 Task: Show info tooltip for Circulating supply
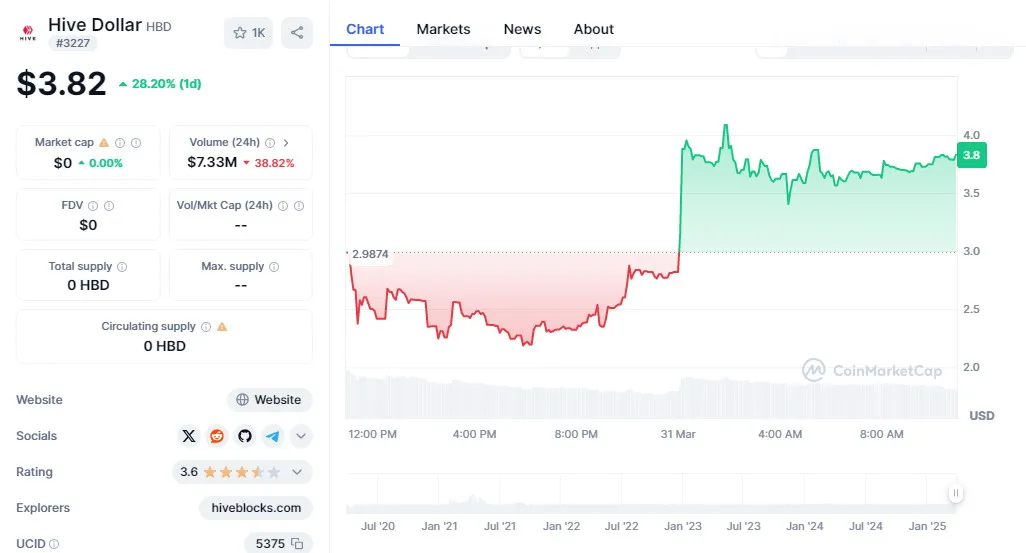click(206, 327)
